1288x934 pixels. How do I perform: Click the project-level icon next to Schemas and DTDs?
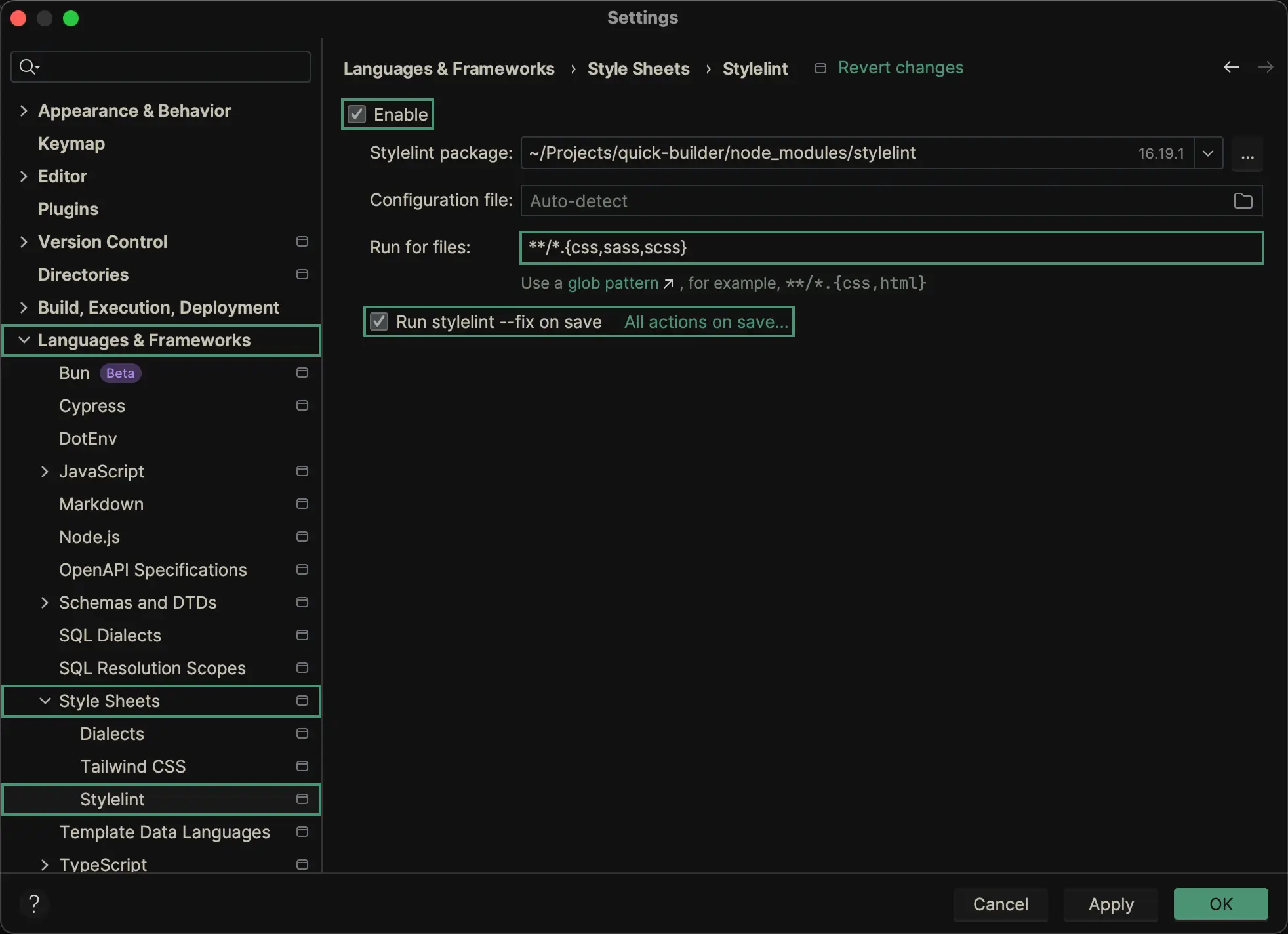point(302,602)
